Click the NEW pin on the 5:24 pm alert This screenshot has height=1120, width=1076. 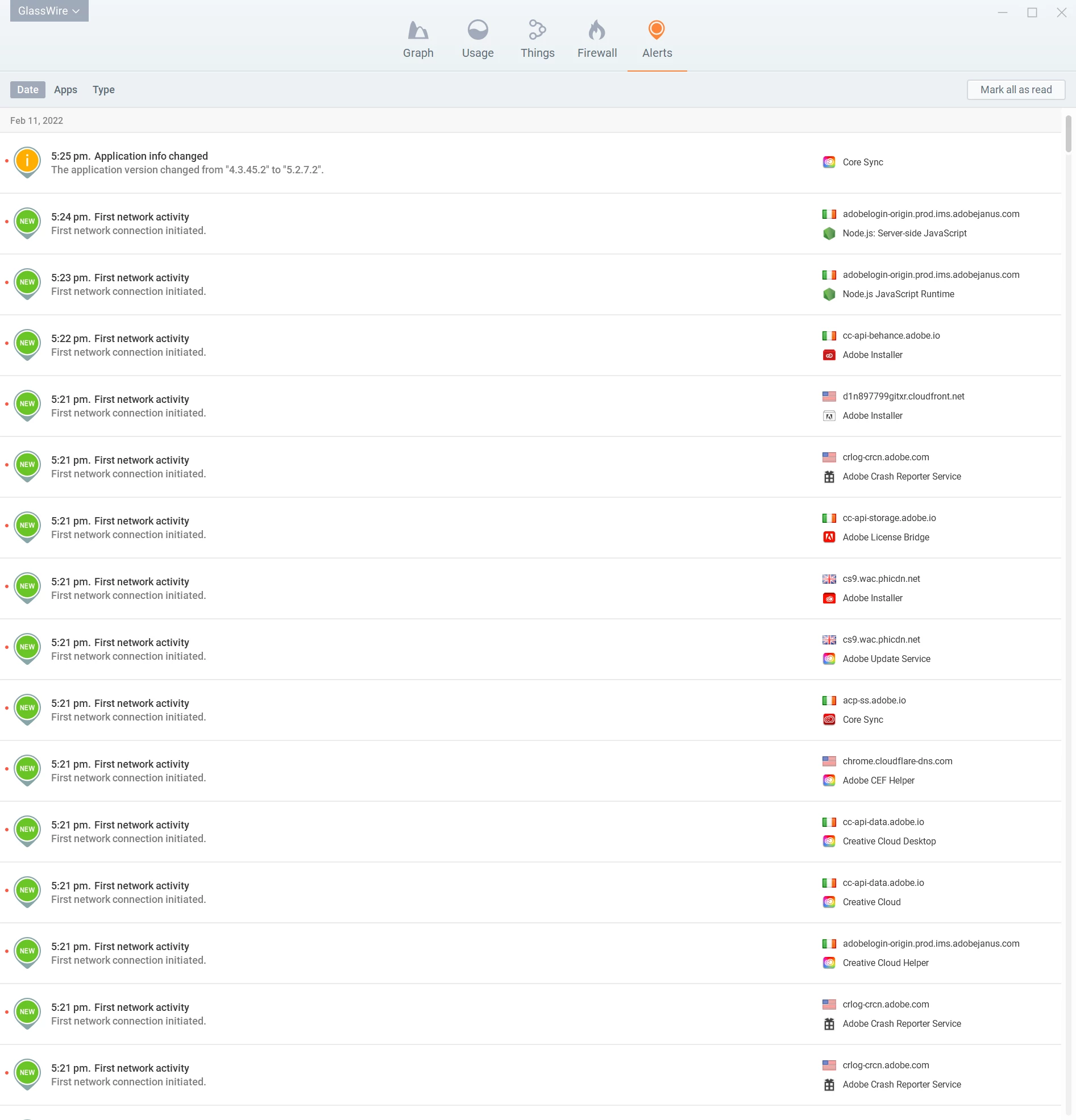(27, 223)
